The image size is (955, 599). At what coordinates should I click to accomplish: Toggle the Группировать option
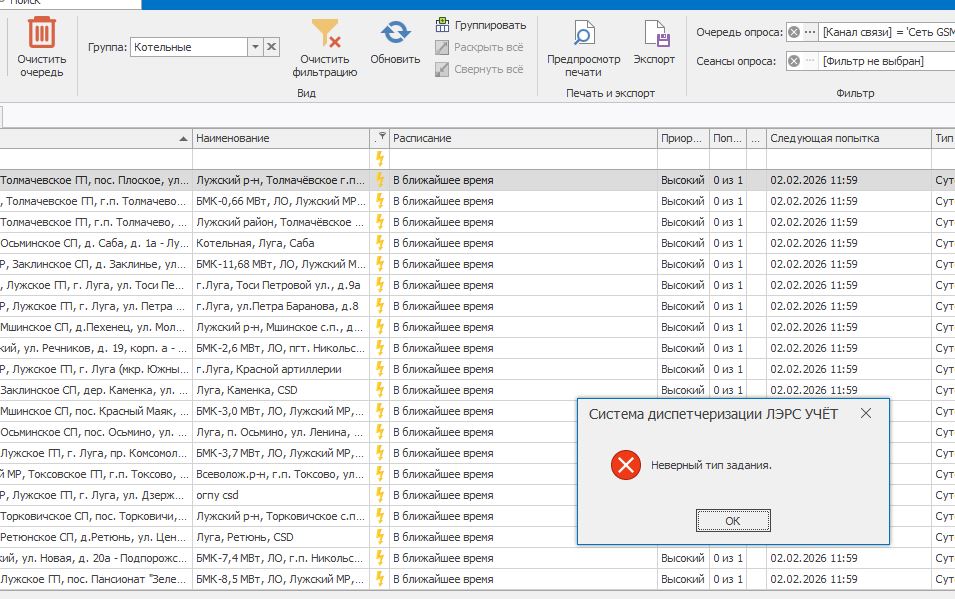480,24
